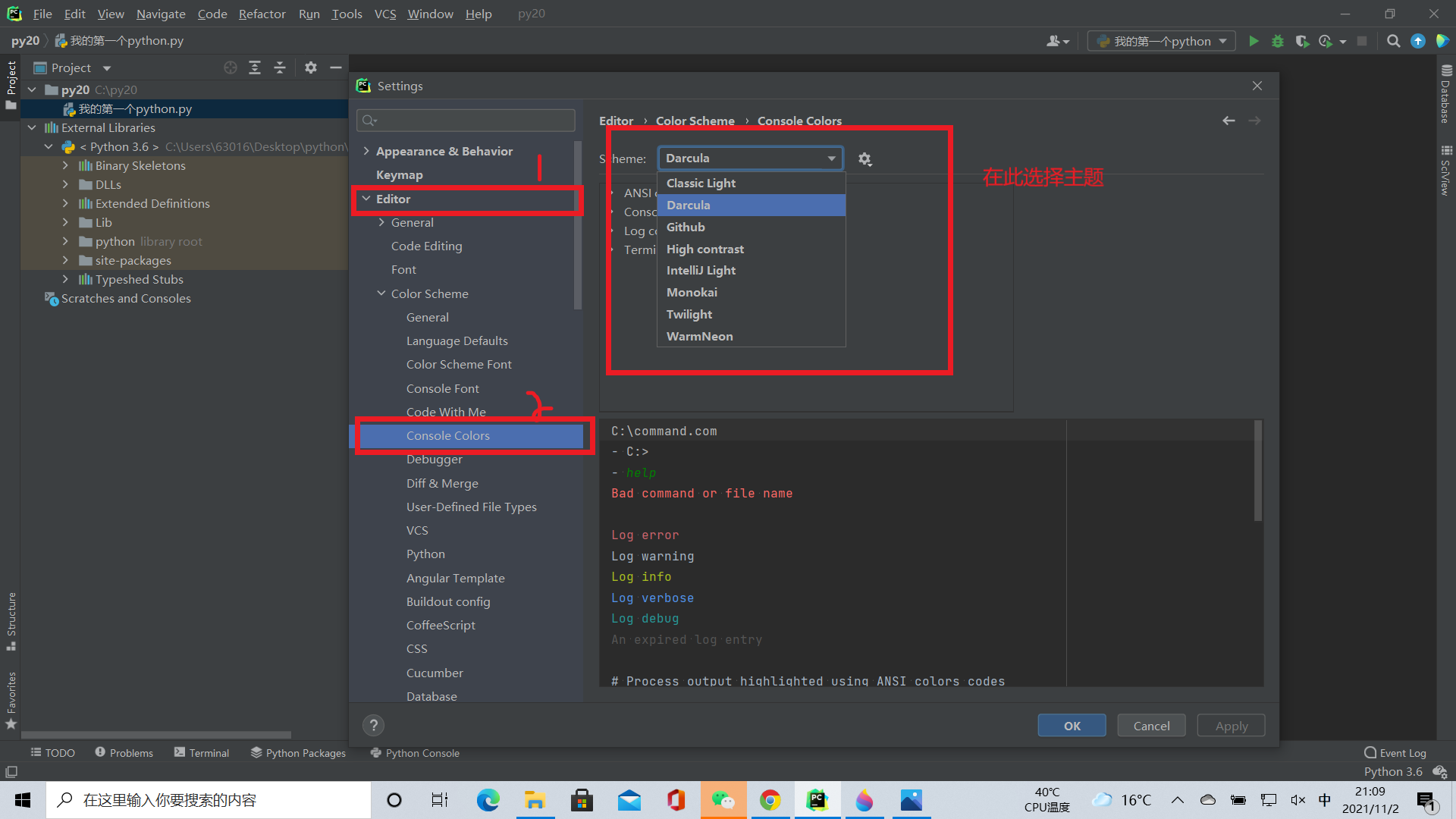Image resolution: width=1456 pixels, height=819 pixels.
Task: Click the back arrow in Settings
Action: (x=1228, y=121)
